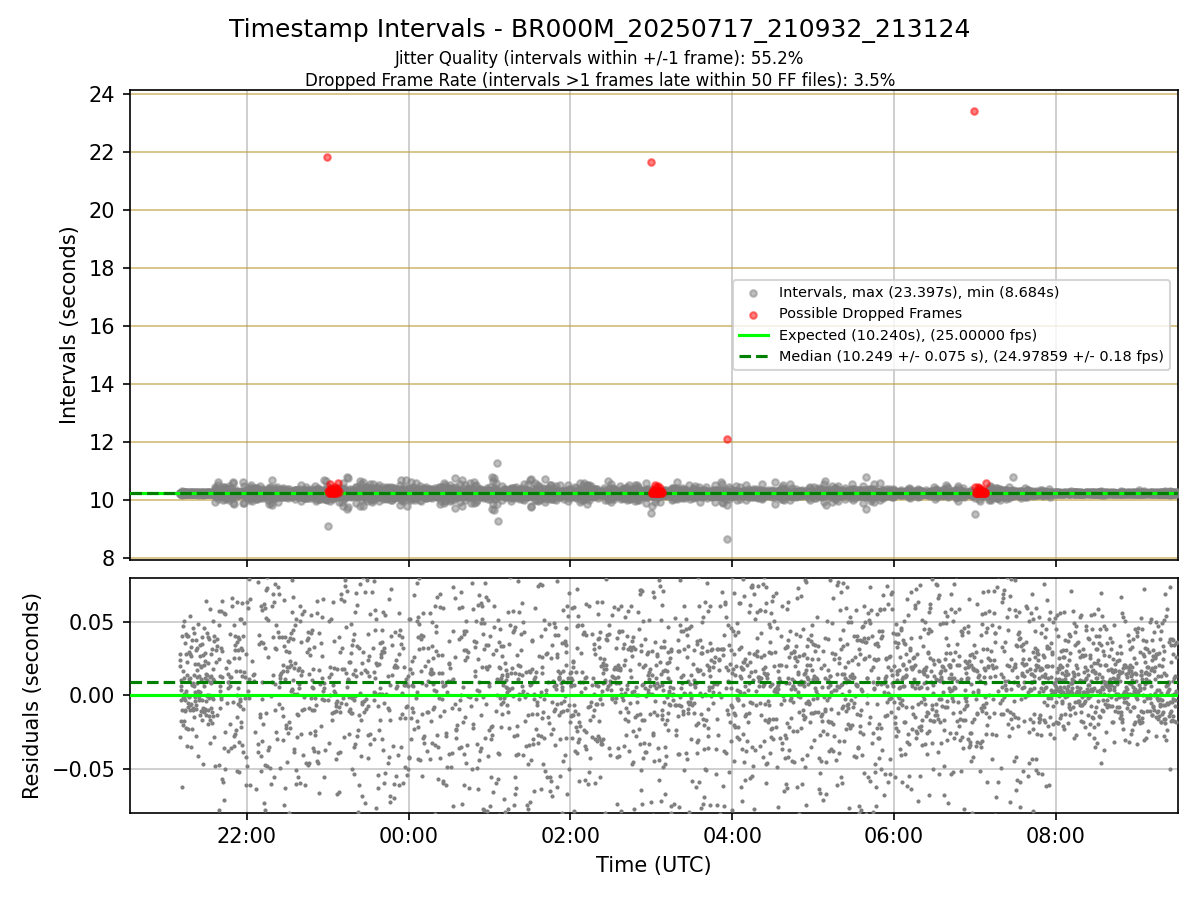This screenshot has width=1200, height=900.
Task: Click the '22:00' x-axis tick label
Action: 246,838
